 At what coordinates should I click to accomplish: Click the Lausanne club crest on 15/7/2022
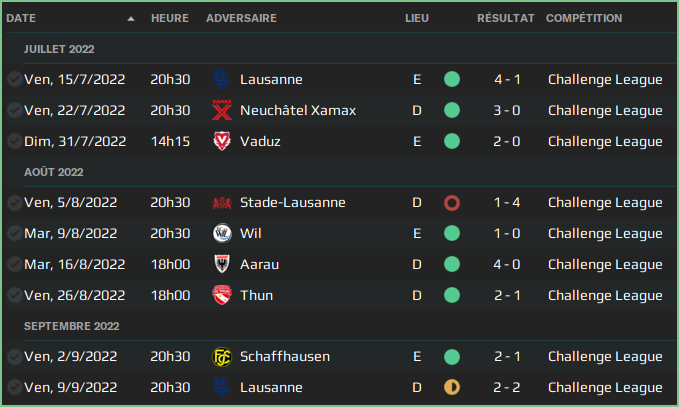coord(222,80)
